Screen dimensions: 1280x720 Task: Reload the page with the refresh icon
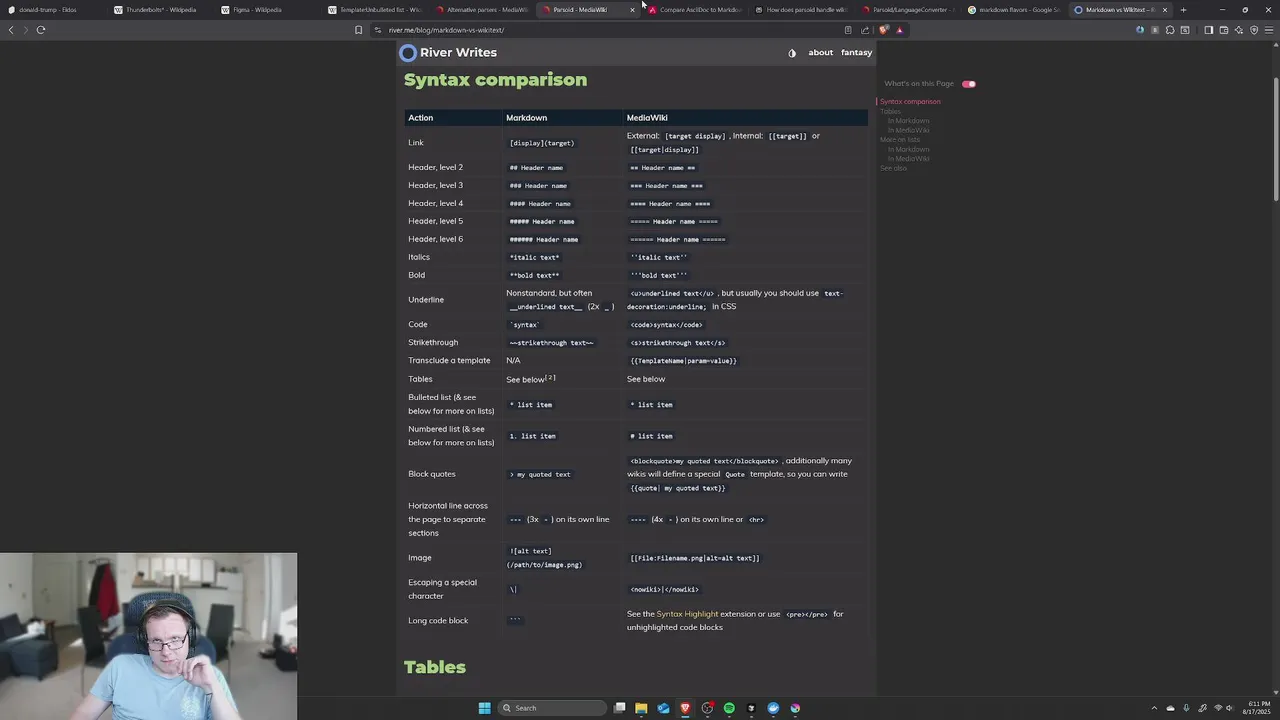point(41,30)
